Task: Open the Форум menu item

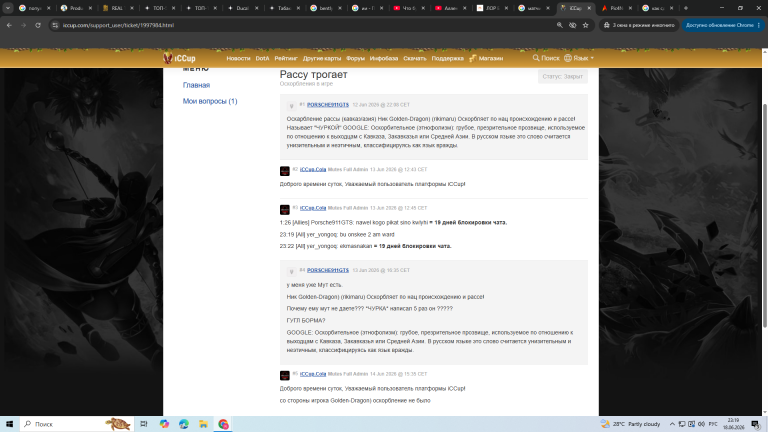Action: pos(355,58)
